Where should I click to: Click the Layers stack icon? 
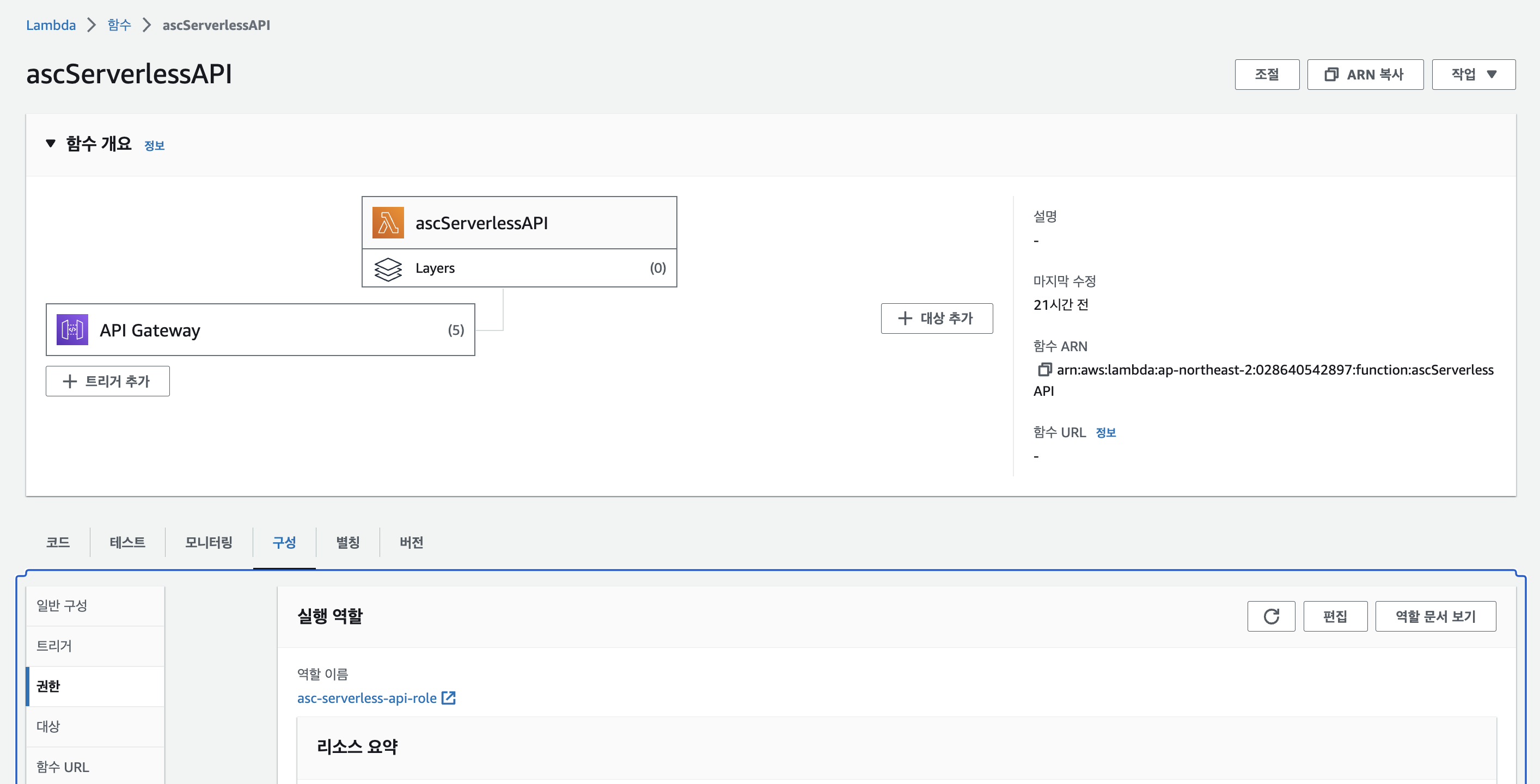pyautogui.click(x=388, y=268)
